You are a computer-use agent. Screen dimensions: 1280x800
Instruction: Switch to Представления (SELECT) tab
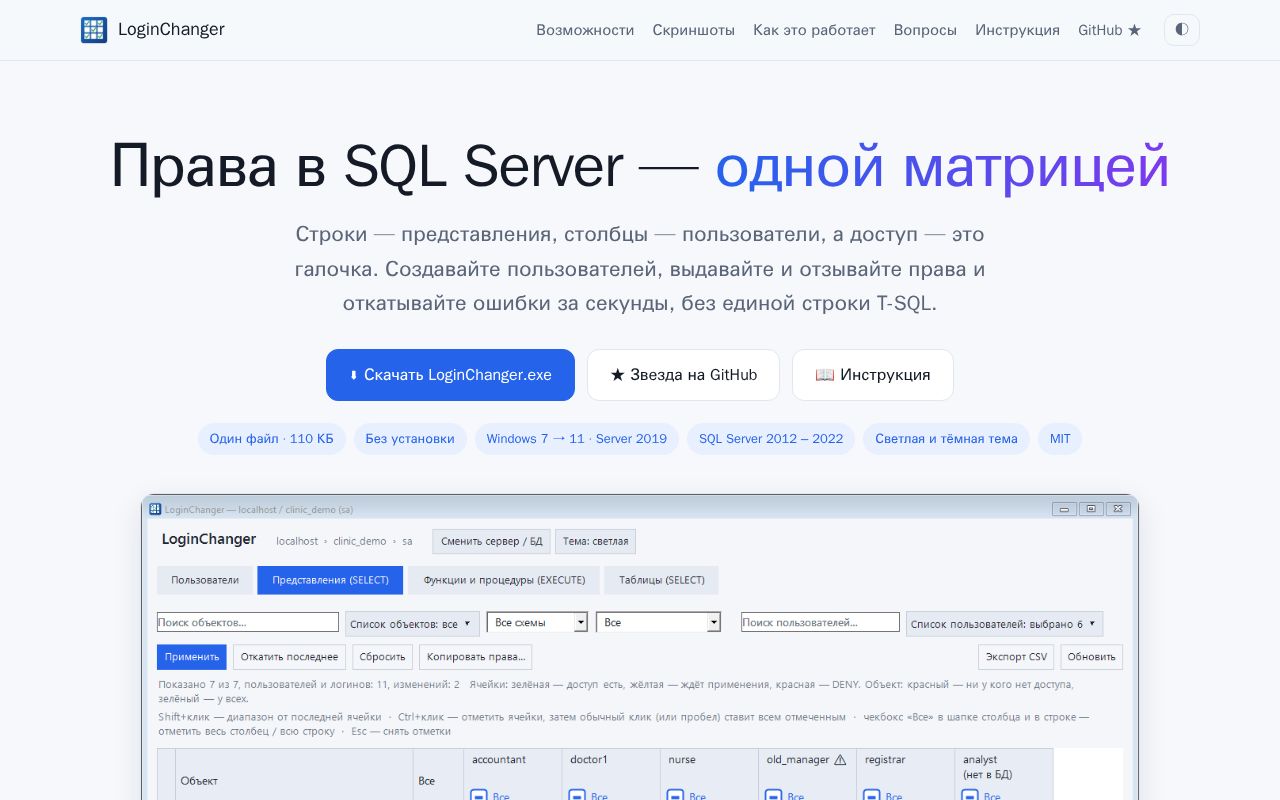click(330, 580)
